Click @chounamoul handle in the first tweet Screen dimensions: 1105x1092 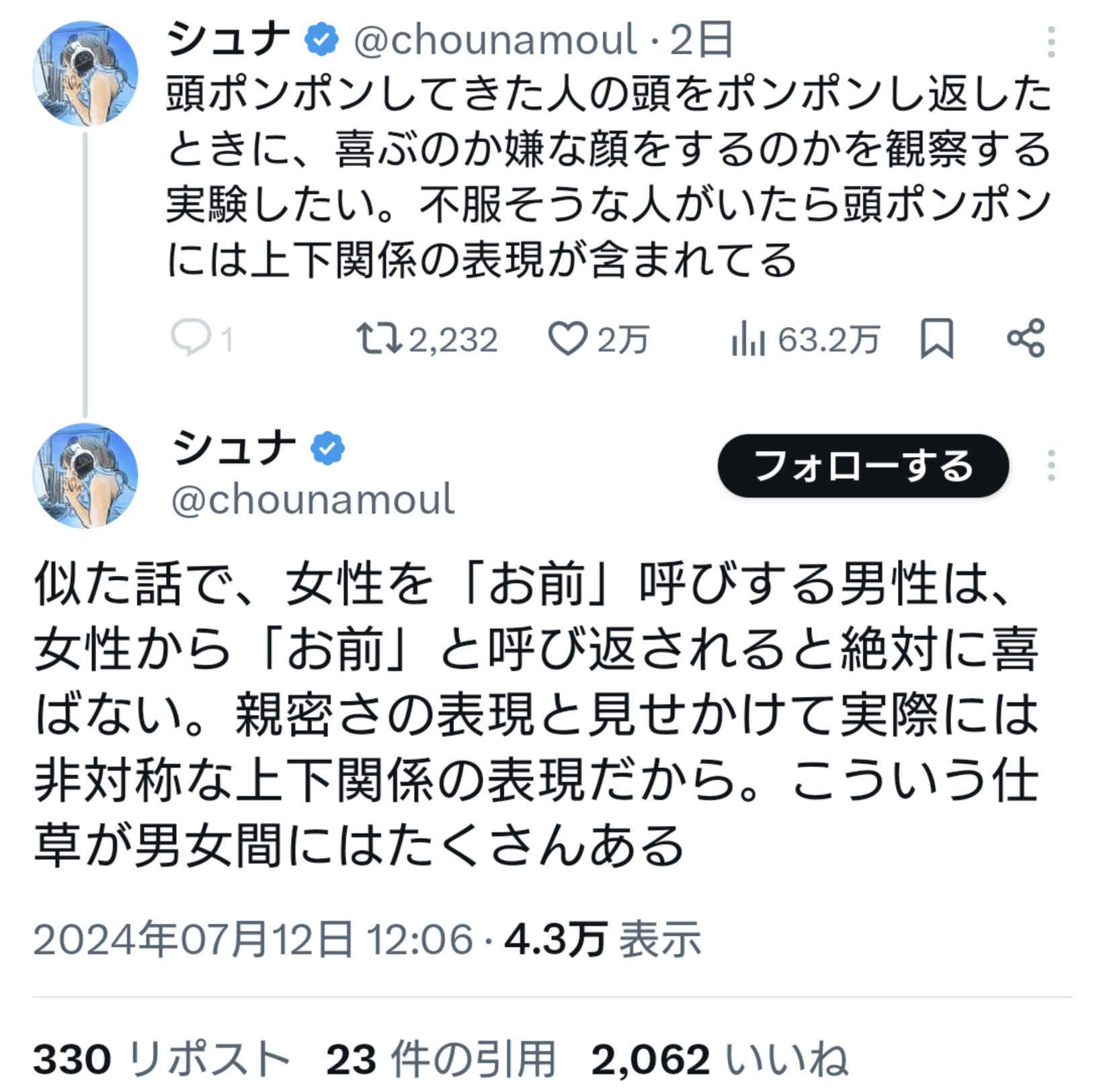495,40
